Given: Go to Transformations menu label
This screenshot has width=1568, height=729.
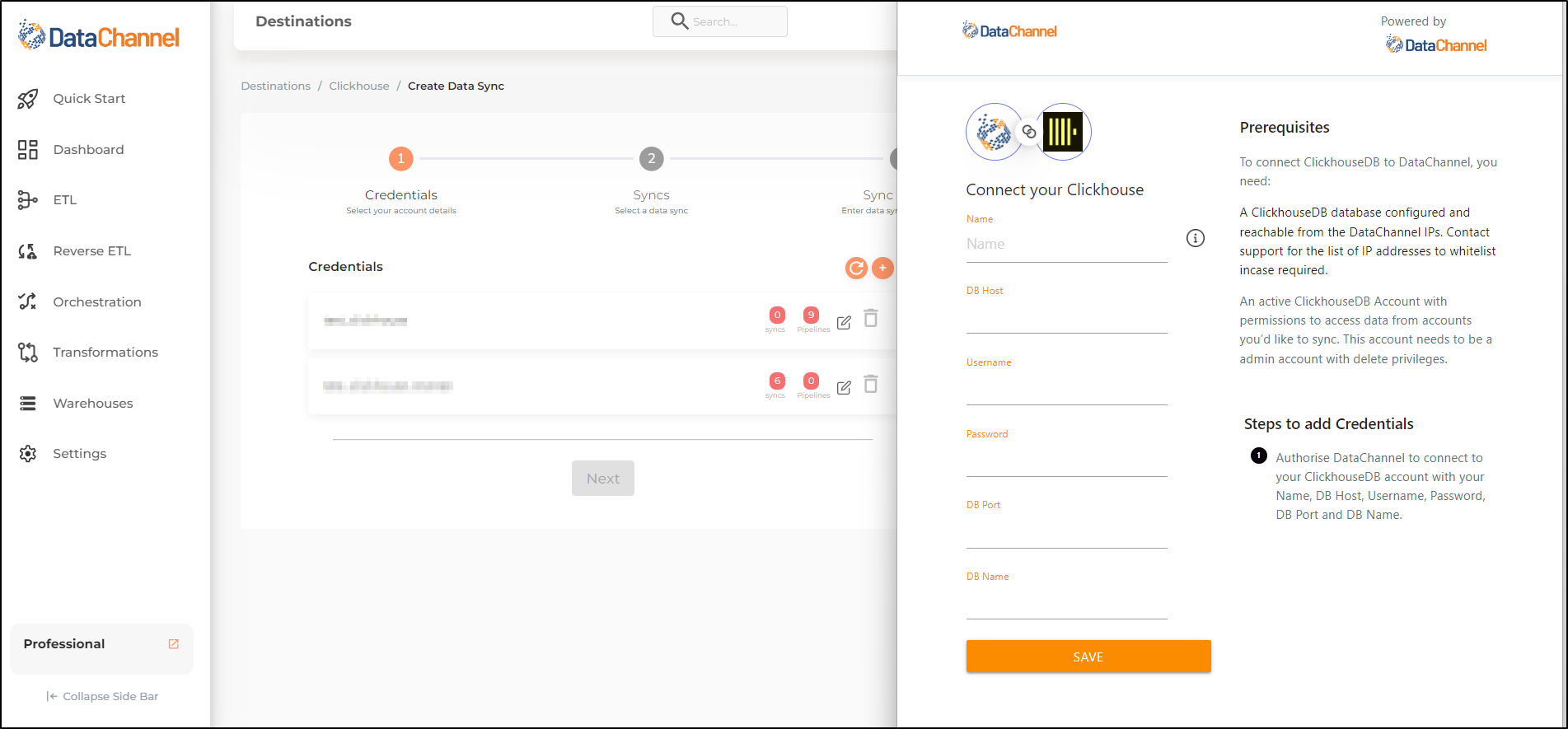Looking at the screenshot, I should [x=105, y=353].
